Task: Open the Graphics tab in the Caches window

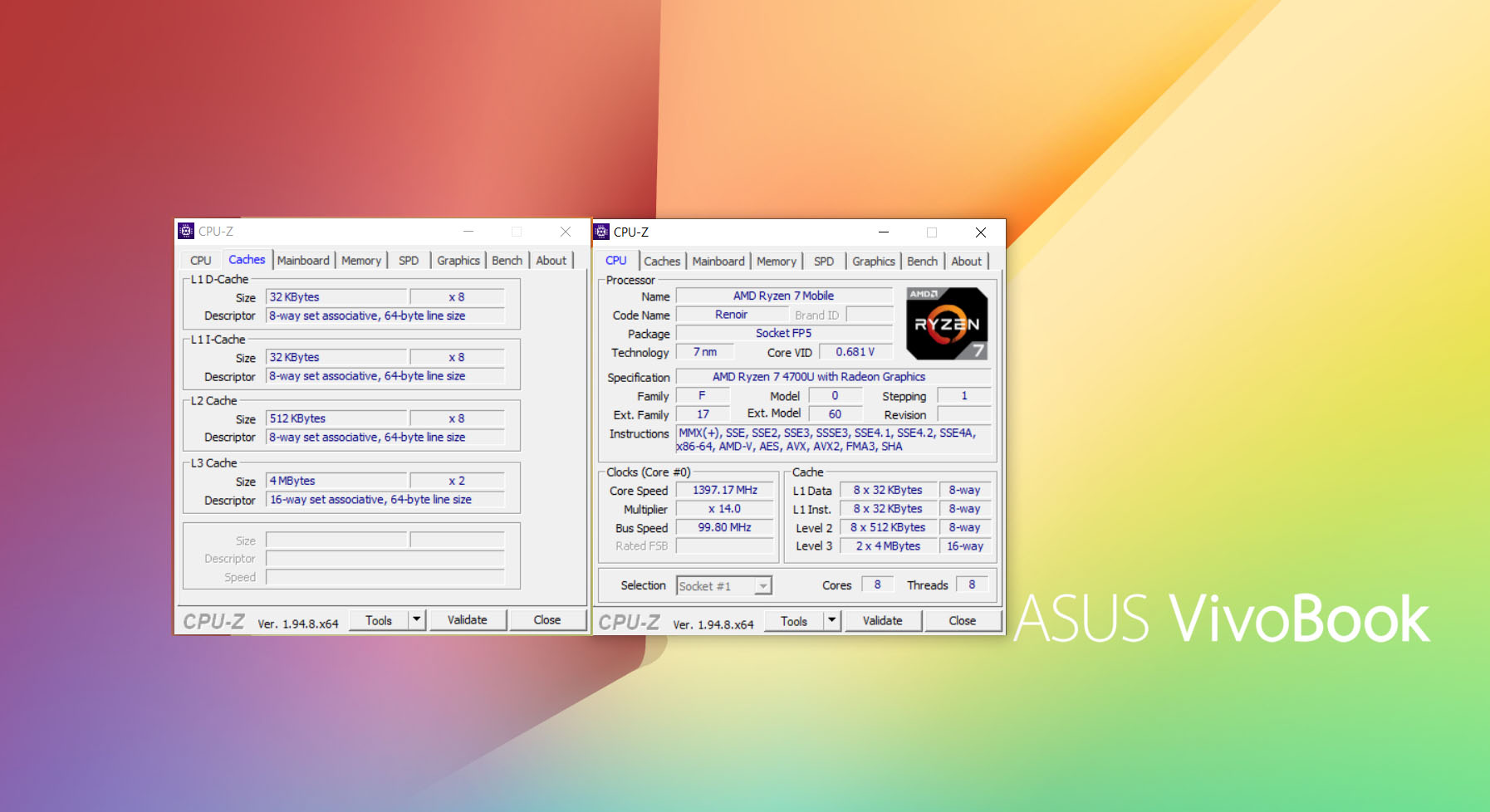Action: click(458, 261)
